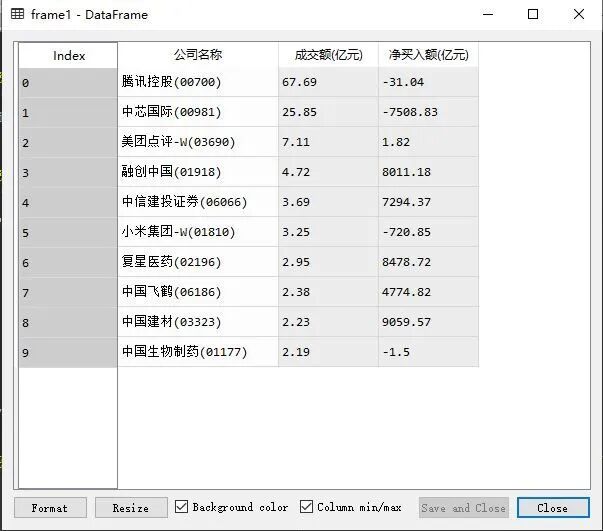Select row index 4
Image resolution: width=603 pixels, height=531 pixels.
68,203
